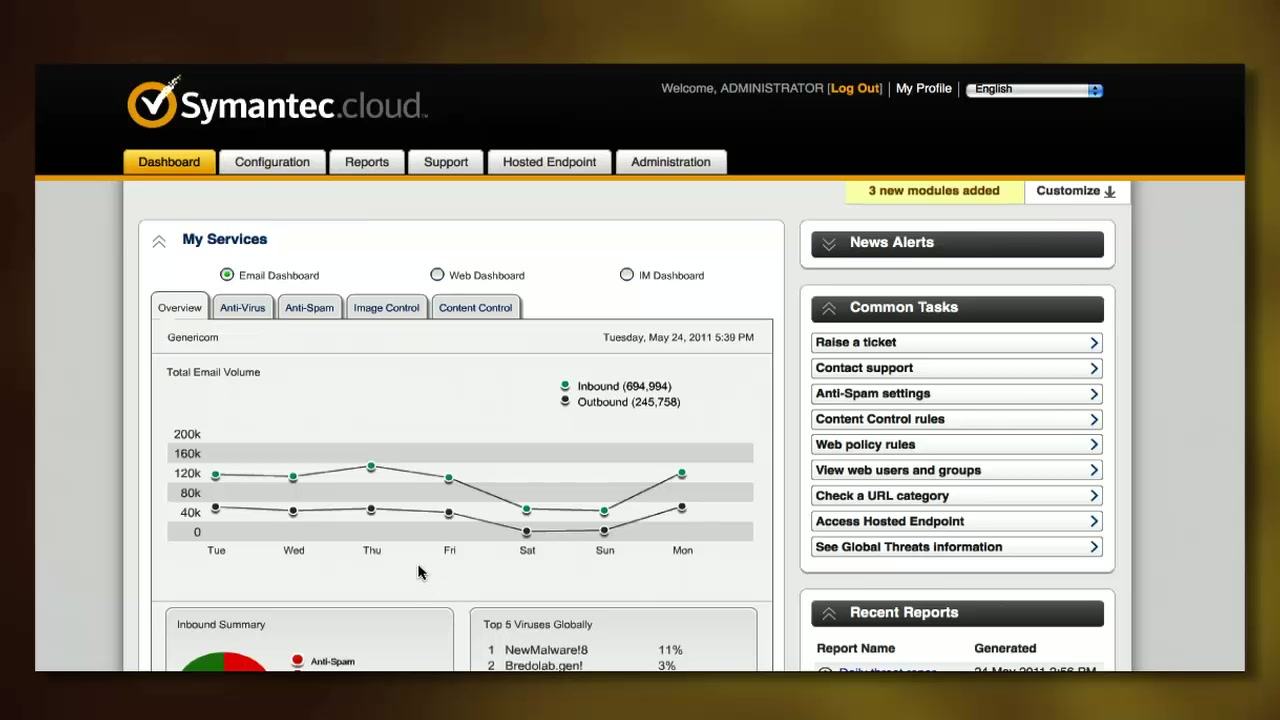Viewport: 1280px width, 720px height.
Task: Click the Inbound green legend marker
Action: click(x=565, y=386)
